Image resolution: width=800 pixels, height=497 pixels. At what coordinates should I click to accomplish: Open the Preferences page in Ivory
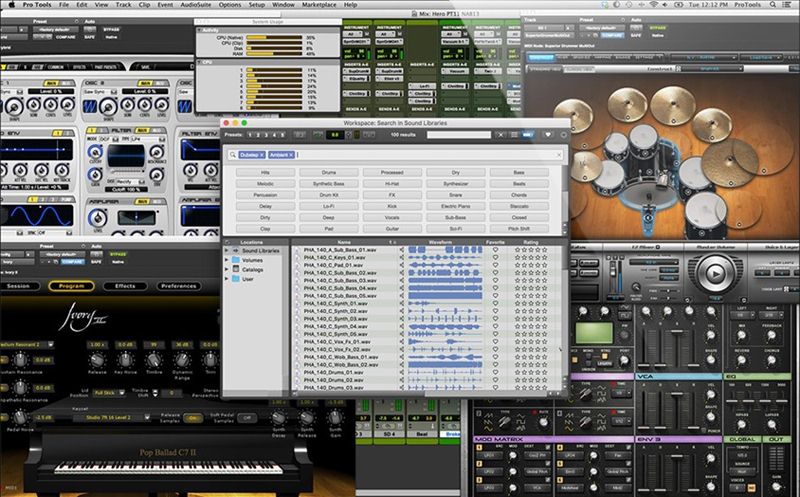[179, 286]
